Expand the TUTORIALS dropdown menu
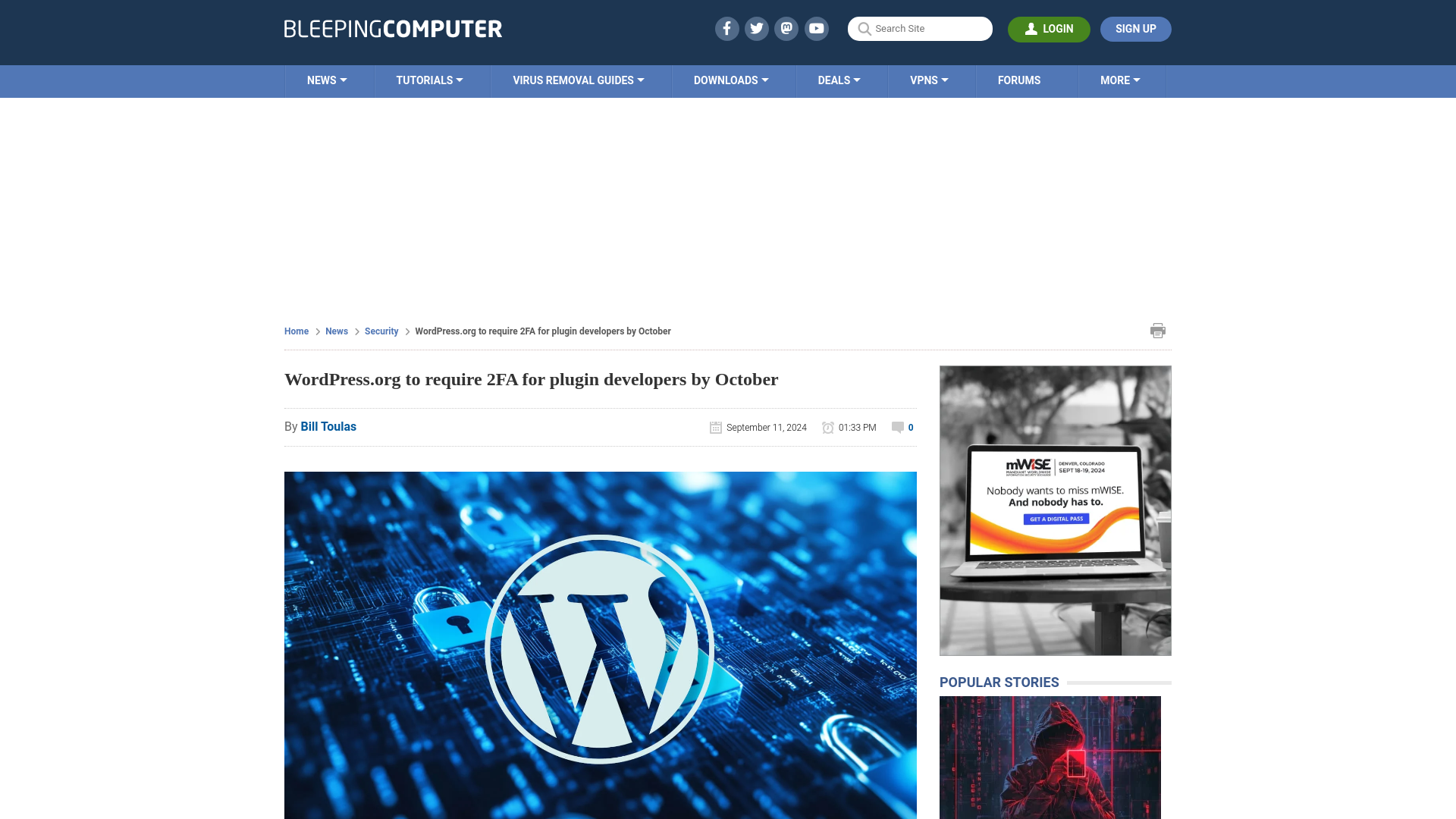Screen dimensions: 1456x819 pos(429,80)
